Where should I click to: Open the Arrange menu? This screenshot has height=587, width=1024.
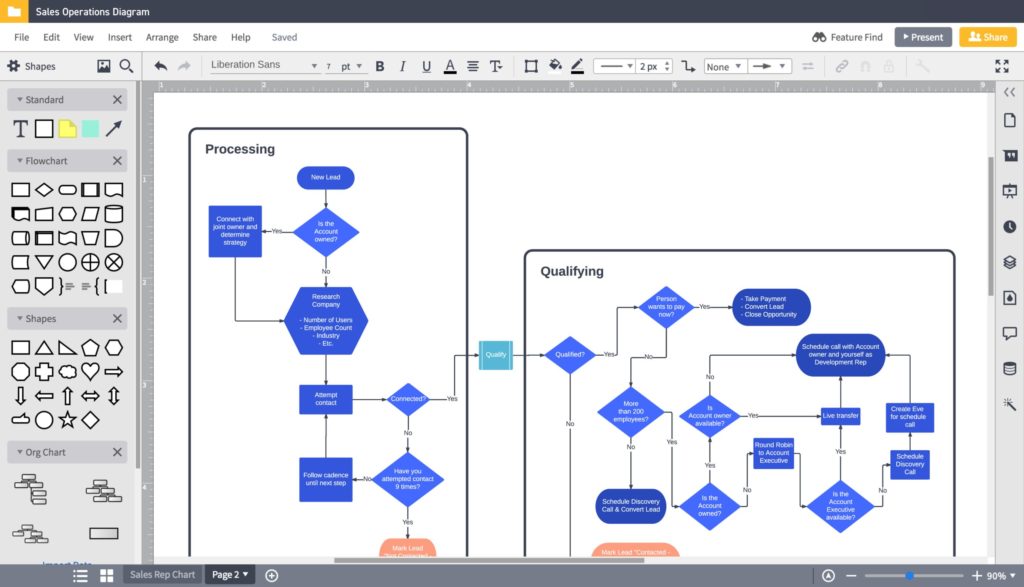tap(162, 36)
